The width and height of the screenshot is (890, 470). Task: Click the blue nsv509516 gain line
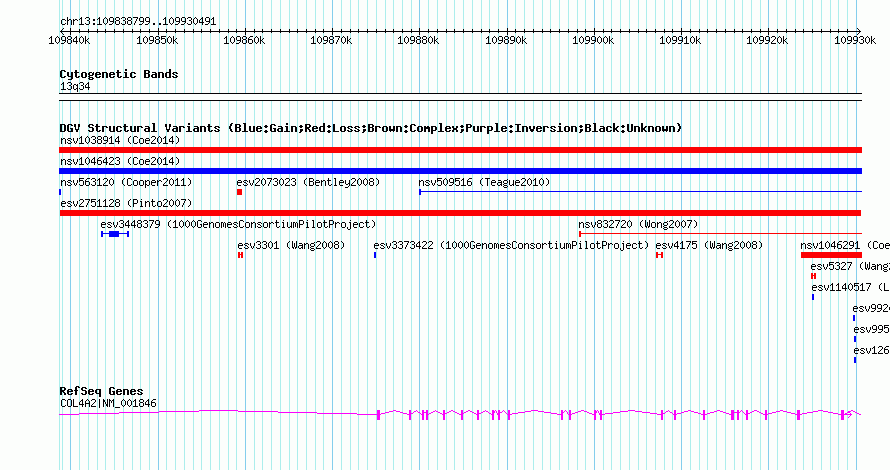[x=640, y=192]
